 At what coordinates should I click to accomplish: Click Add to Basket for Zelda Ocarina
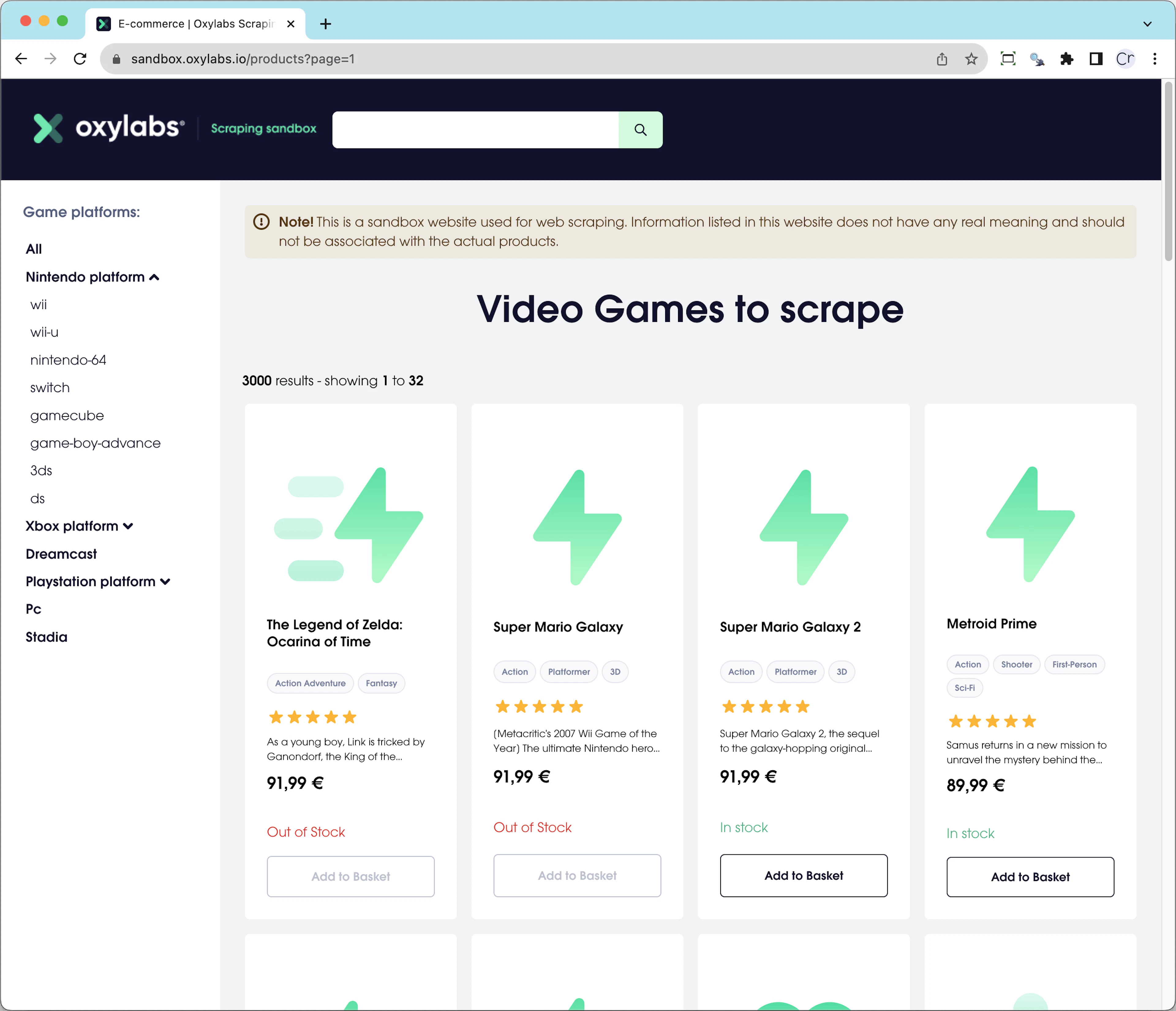tap(351, 877)
